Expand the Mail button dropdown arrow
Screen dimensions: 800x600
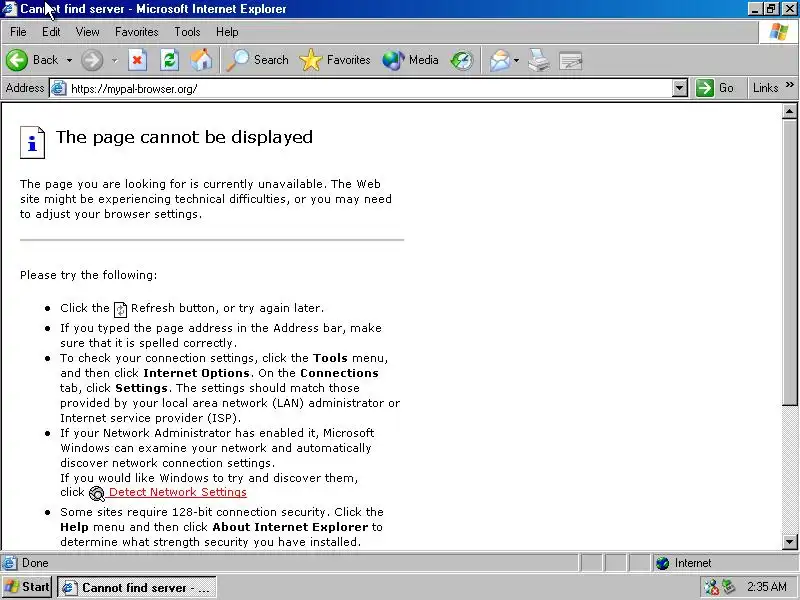click(x=516, y=61)
